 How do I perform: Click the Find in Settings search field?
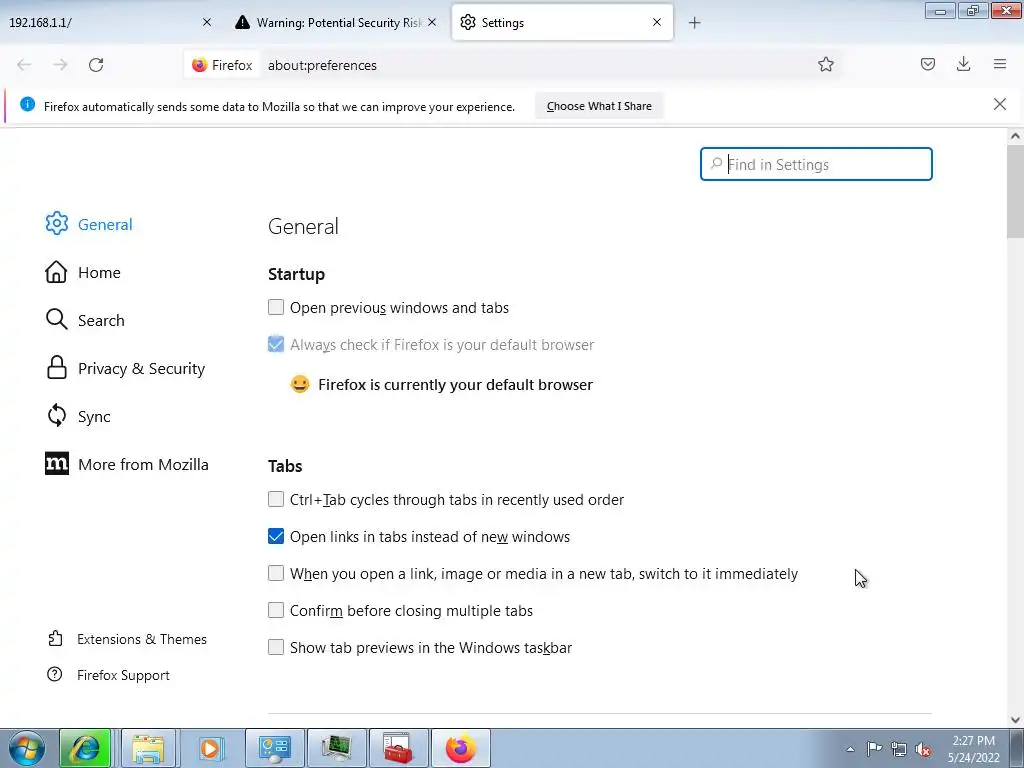pyautogui.click(x=816, y=164)
